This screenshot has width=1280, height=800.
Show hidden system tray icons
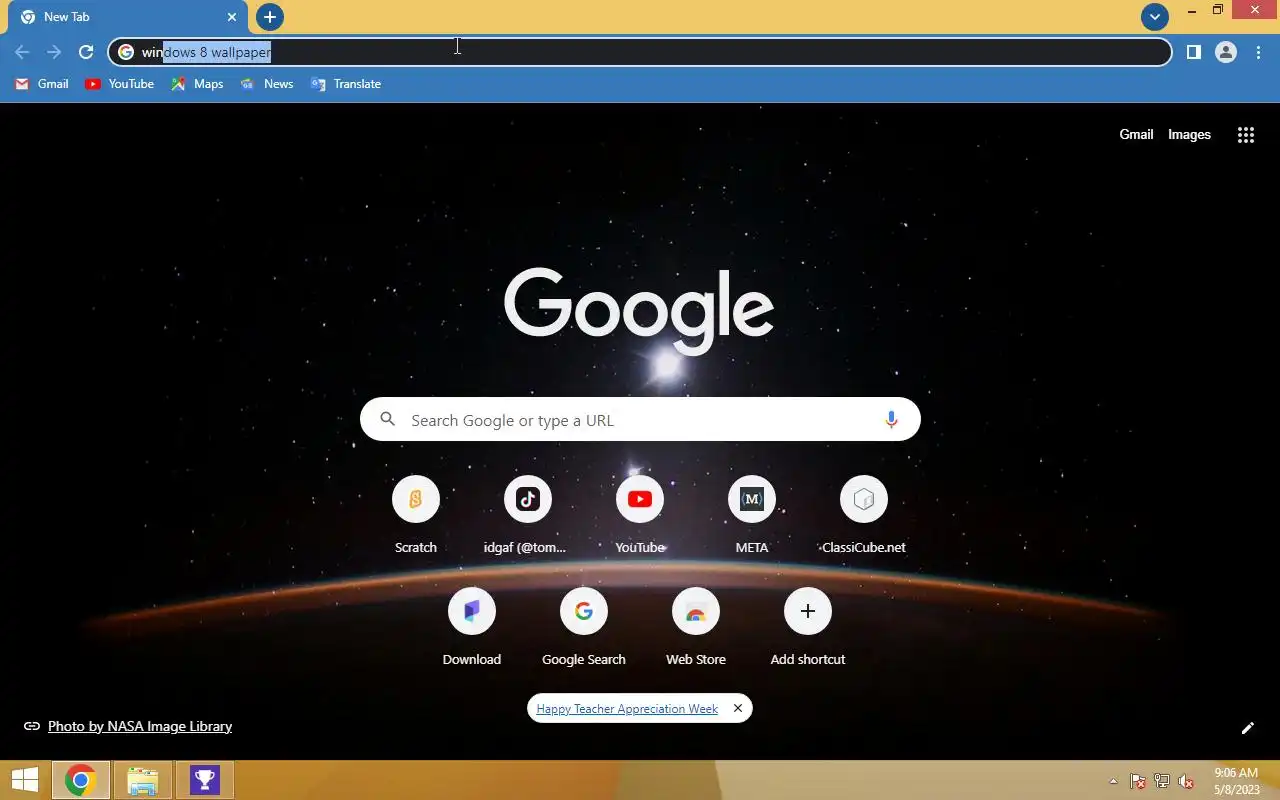click(1113, 781)
